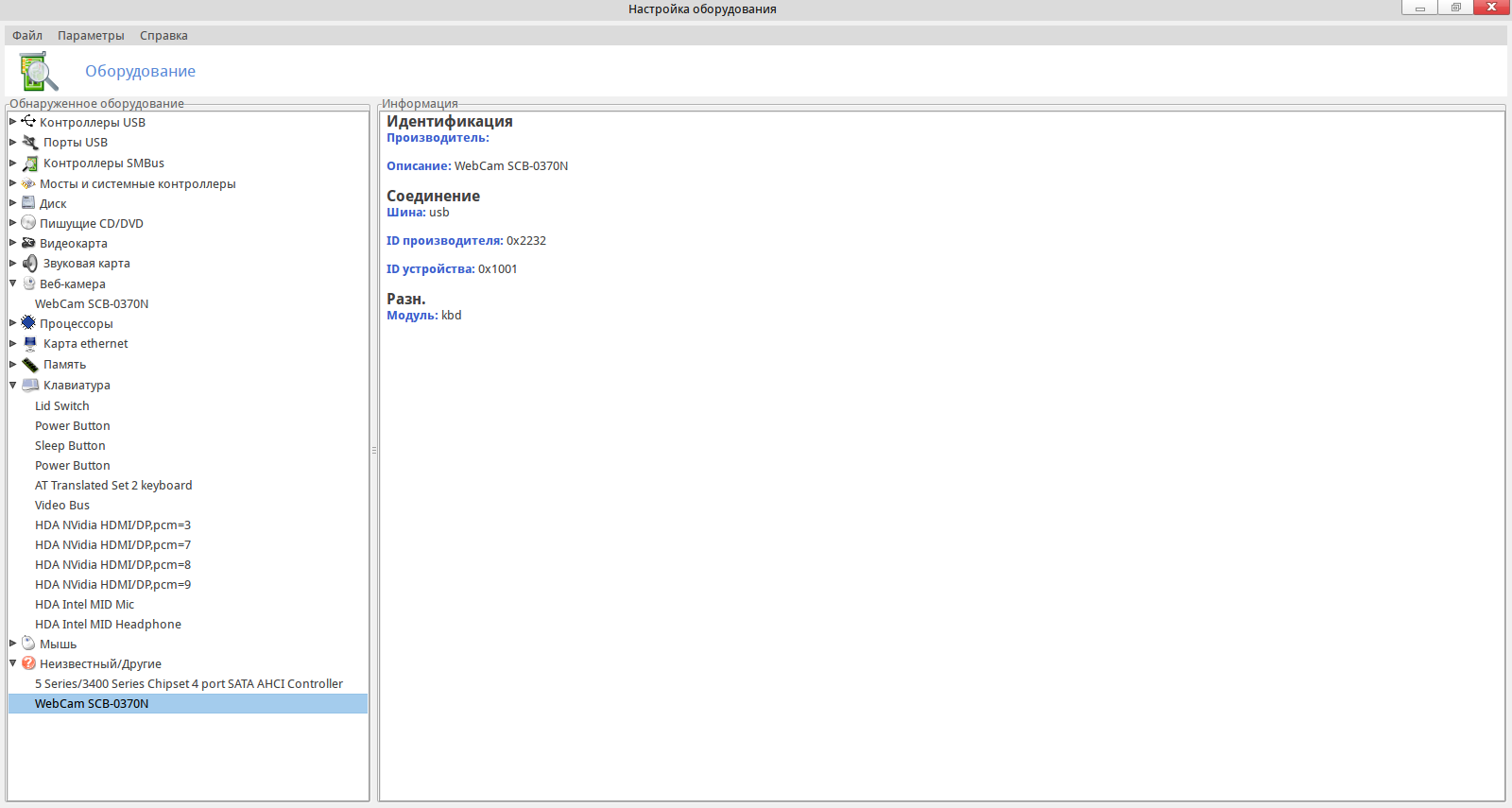Select the Lid Switch entry

[x=62, y=405]
